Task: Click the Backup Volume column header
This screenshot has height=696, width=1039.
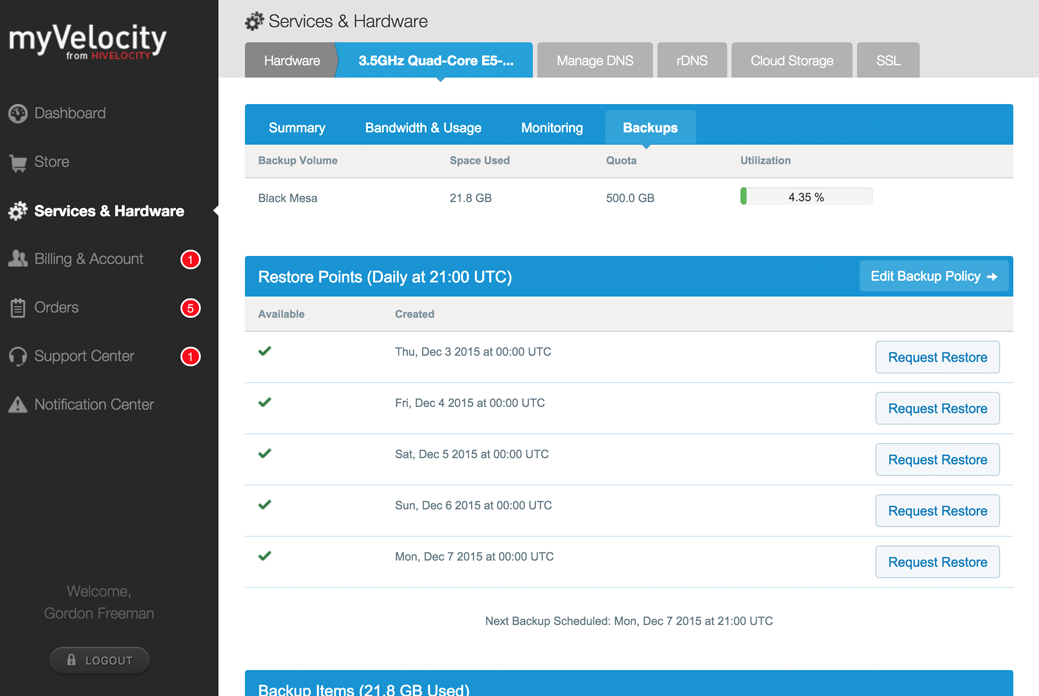Action: [x=298, y=160]
